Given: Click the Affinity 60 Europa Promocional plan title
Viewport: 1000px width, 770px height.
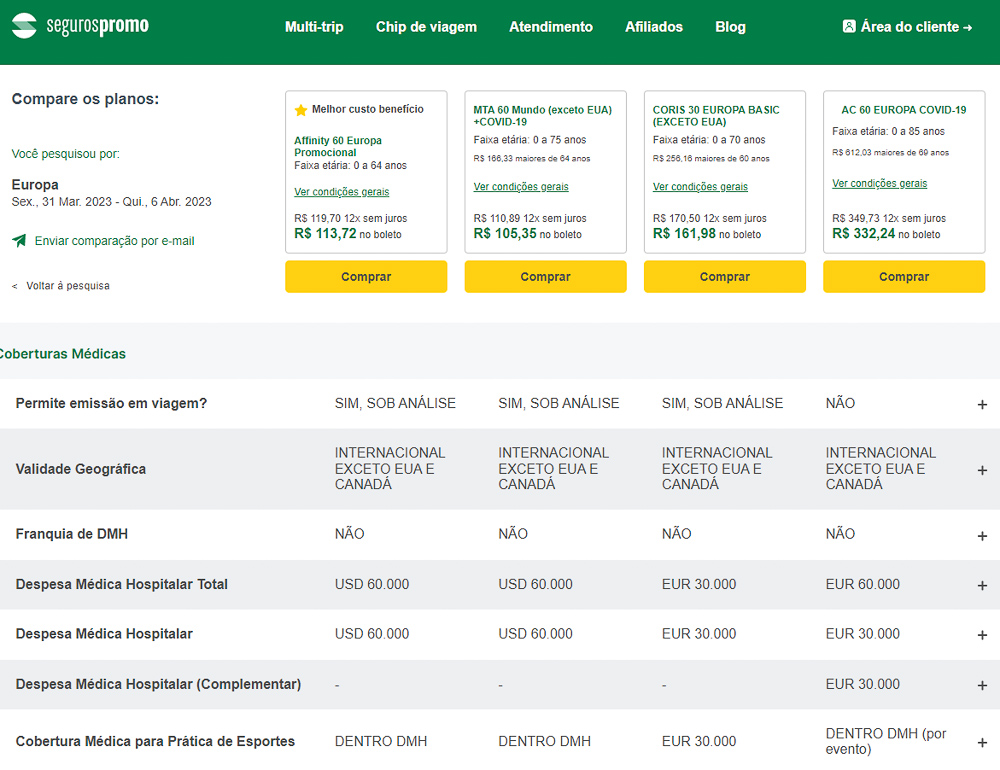Looking at the screenshot, I should [x=338, y=146].
